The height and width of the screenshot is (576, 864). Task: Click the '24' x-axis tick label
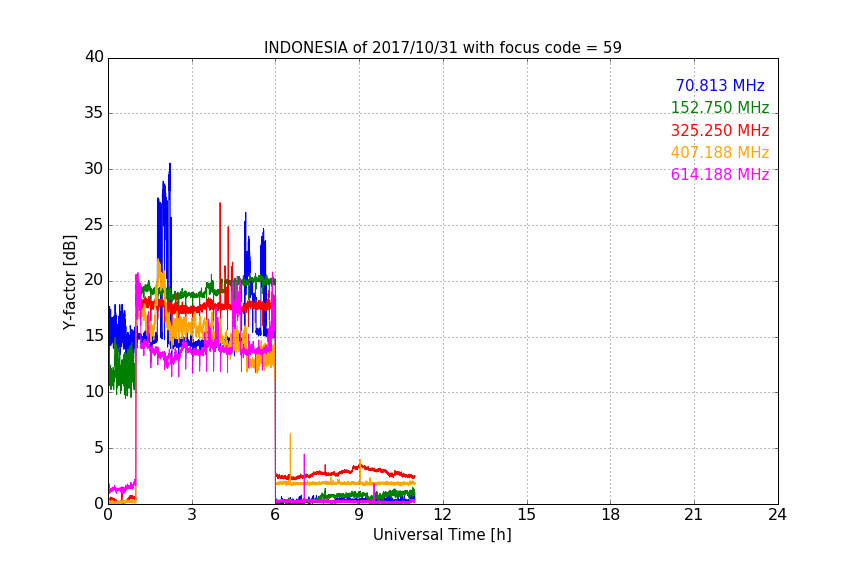[777, 515]
